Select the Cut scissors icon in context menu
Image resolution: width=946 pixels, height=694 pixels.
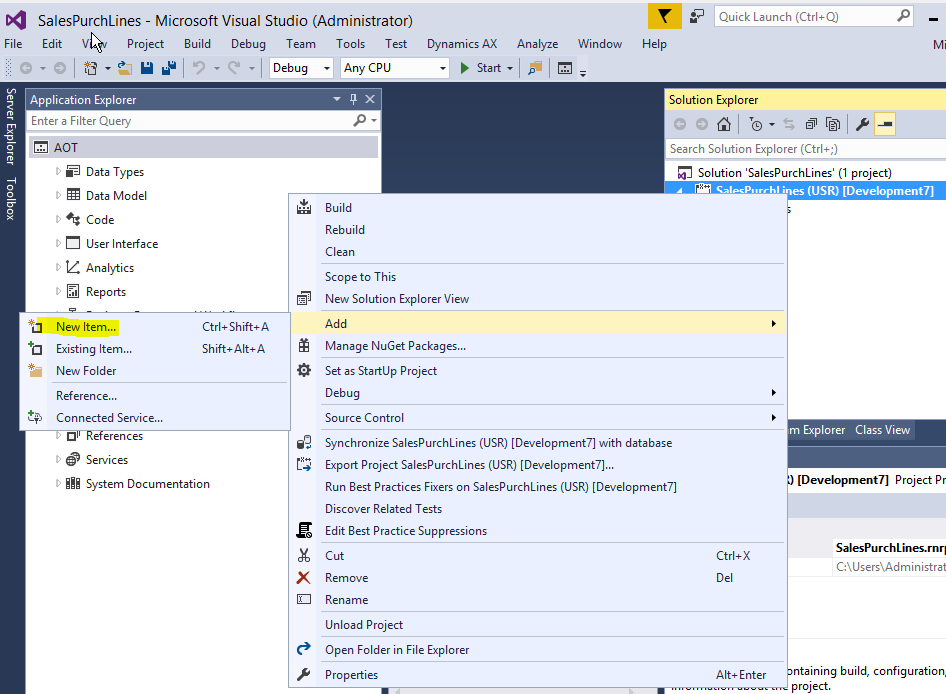pos(304,554)
